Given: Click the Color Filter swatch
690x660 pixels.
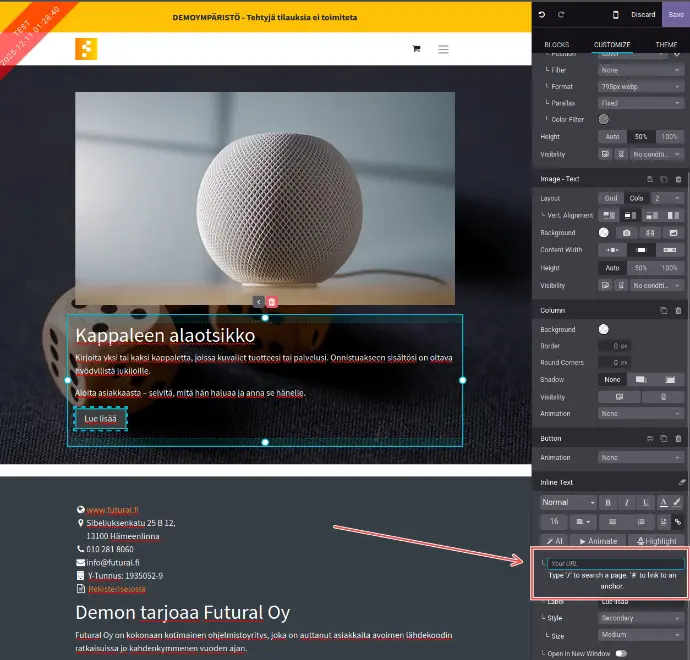Looking at the screenshot, I should pyautogui.click(x=604, y=119).
